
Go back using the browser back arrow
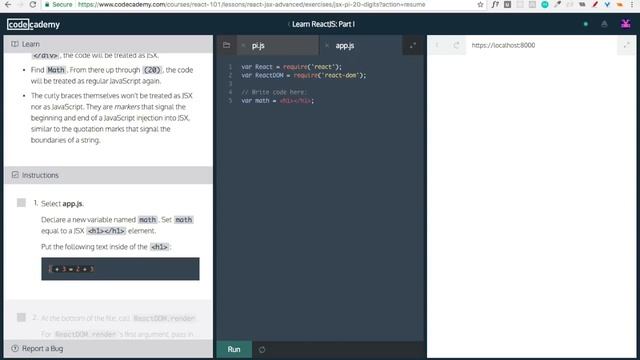(x=8, y=4)
